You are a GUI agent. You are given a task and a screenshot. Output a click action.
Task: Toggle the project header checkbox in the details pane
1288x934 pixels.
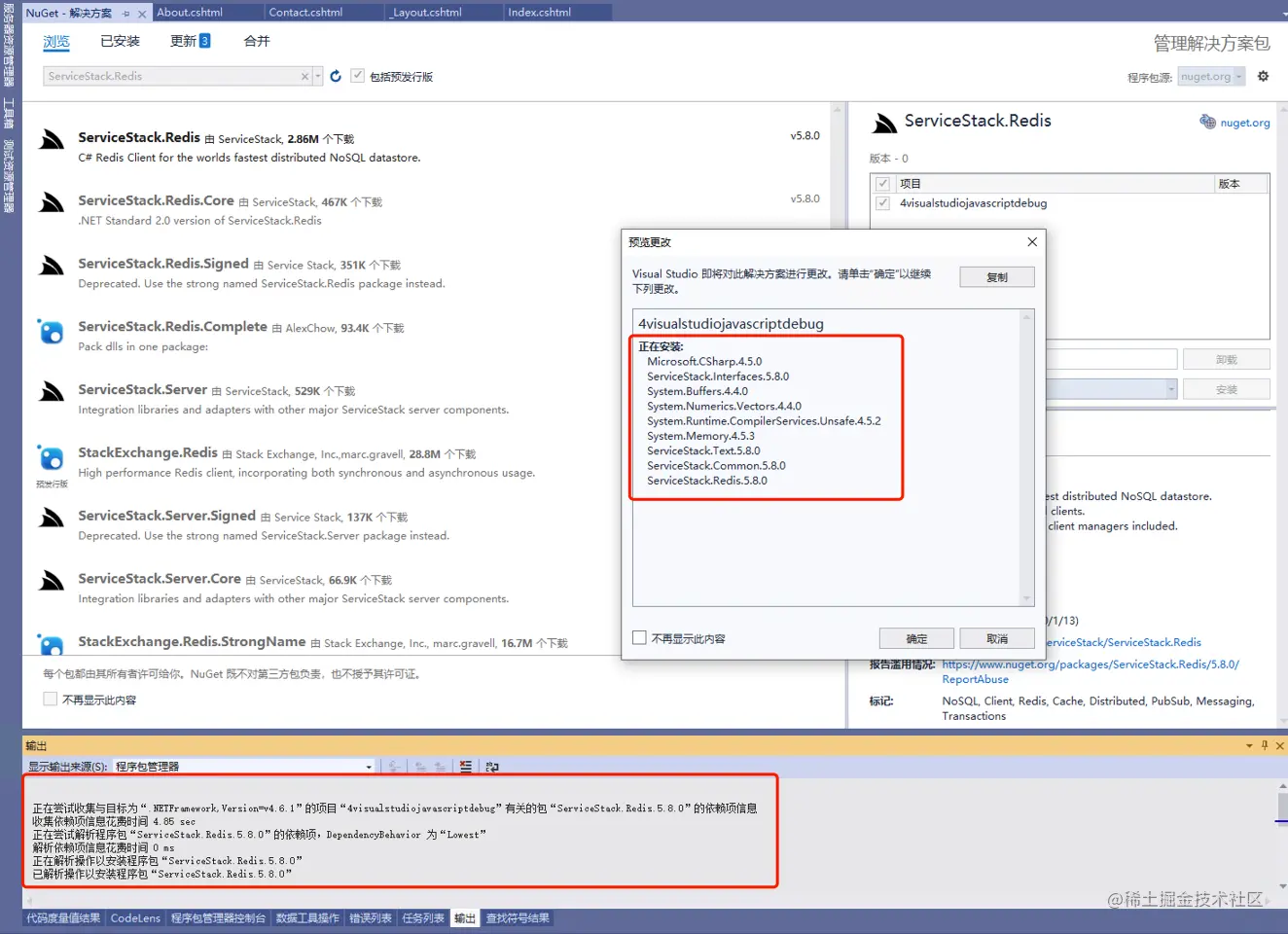click(x=883, y=183)
